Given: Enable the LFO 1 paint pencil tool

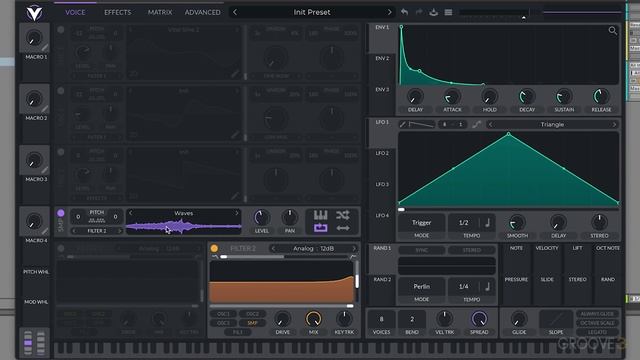Looking at the screenshot, I should (x=402, y=124).
